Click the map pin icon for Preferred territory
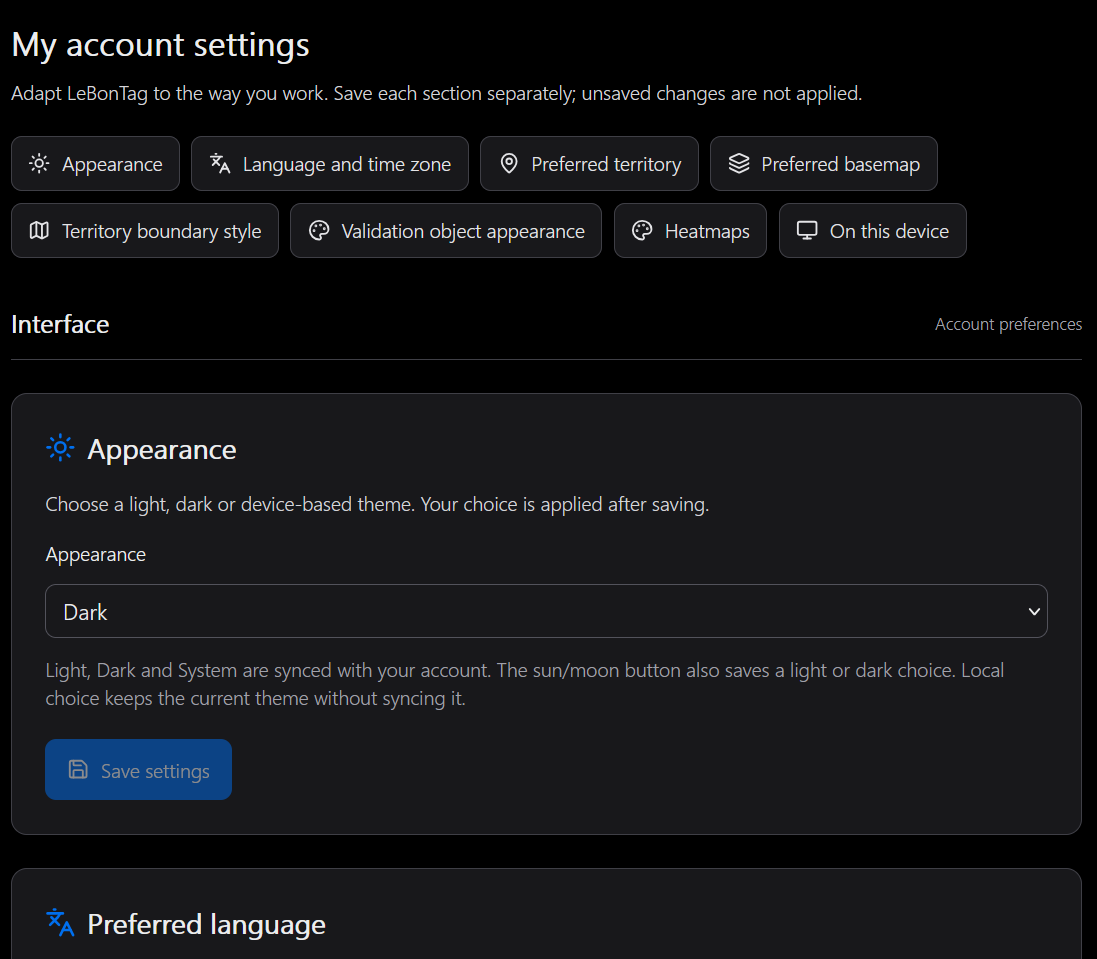 coord(509,164)
